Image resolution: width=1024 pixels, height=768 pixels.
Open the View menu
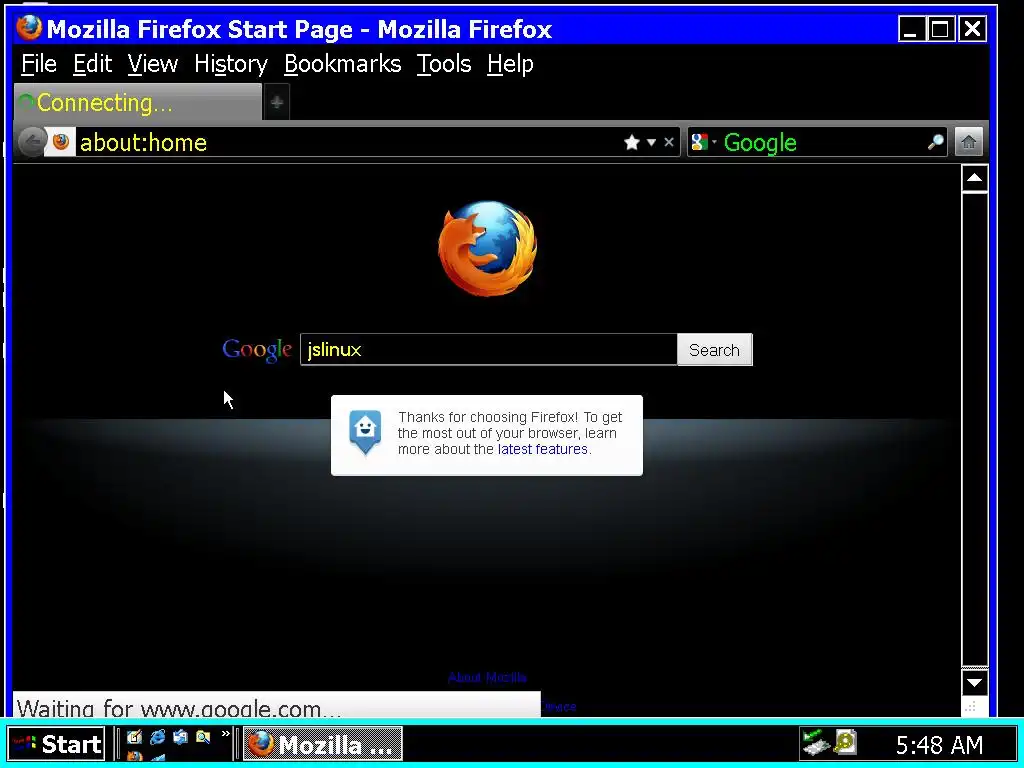click(153, 64)
